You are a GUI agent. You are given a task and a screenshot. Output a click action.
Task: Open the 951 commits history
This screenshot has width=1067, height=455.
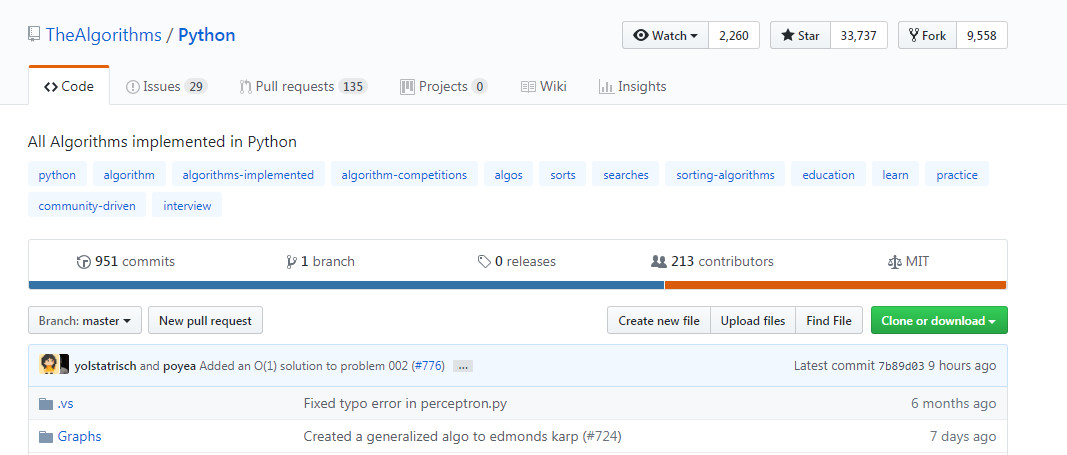(x=126, y=261)
